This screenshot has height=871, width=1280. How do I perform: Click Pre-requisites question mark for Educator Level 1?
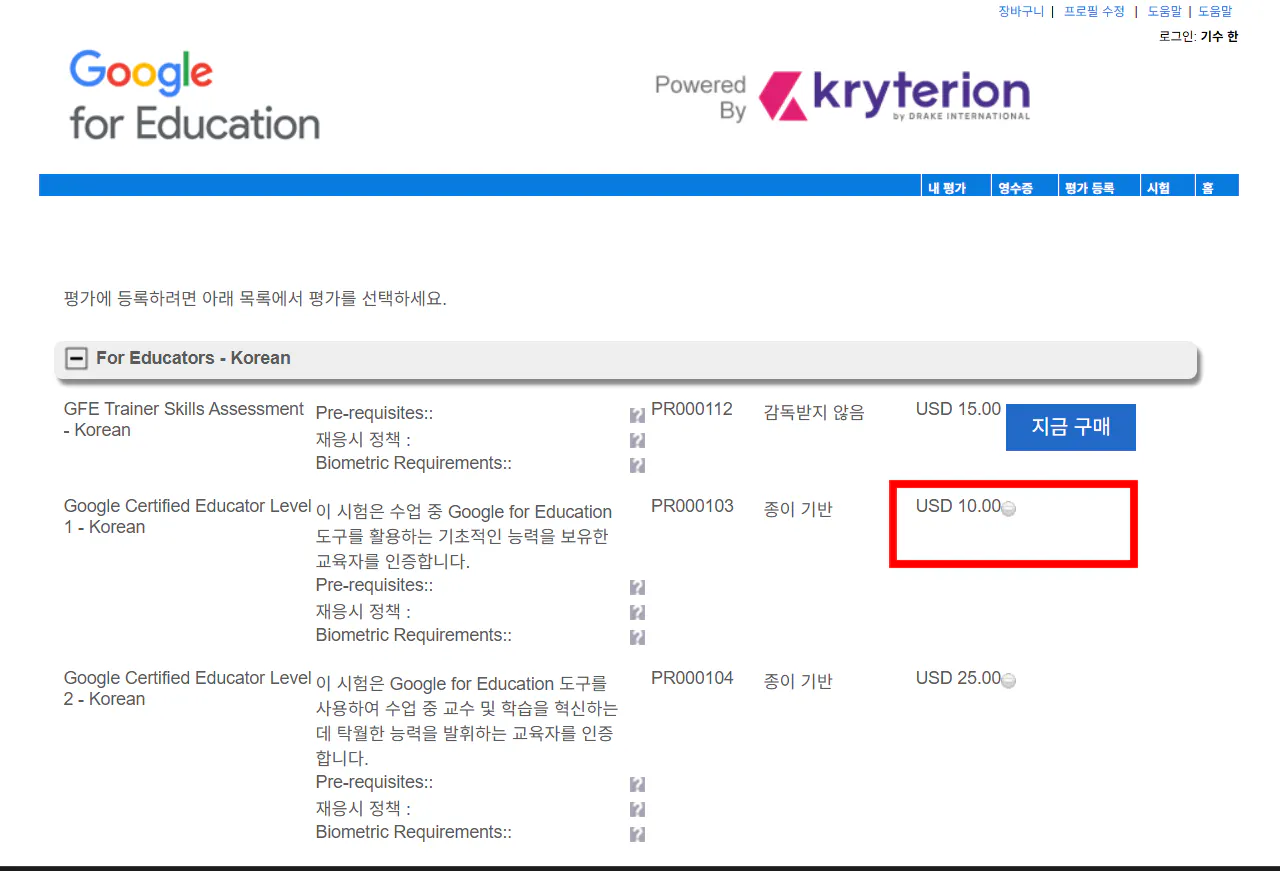[637, 588]
